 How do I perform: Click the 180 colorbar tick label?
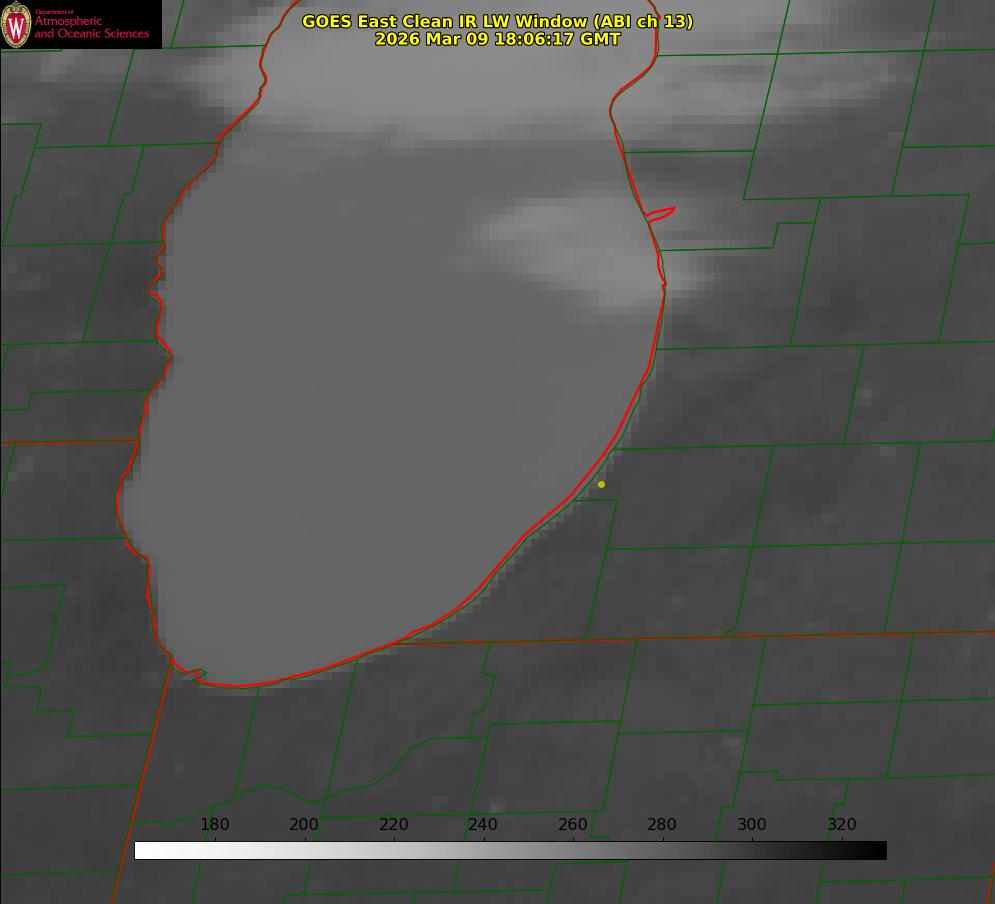click(x=215, y=824)
